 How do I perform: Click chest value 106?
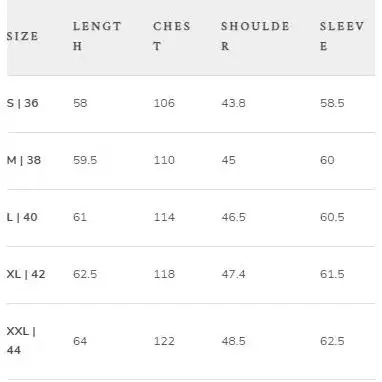tap(164, 103)
